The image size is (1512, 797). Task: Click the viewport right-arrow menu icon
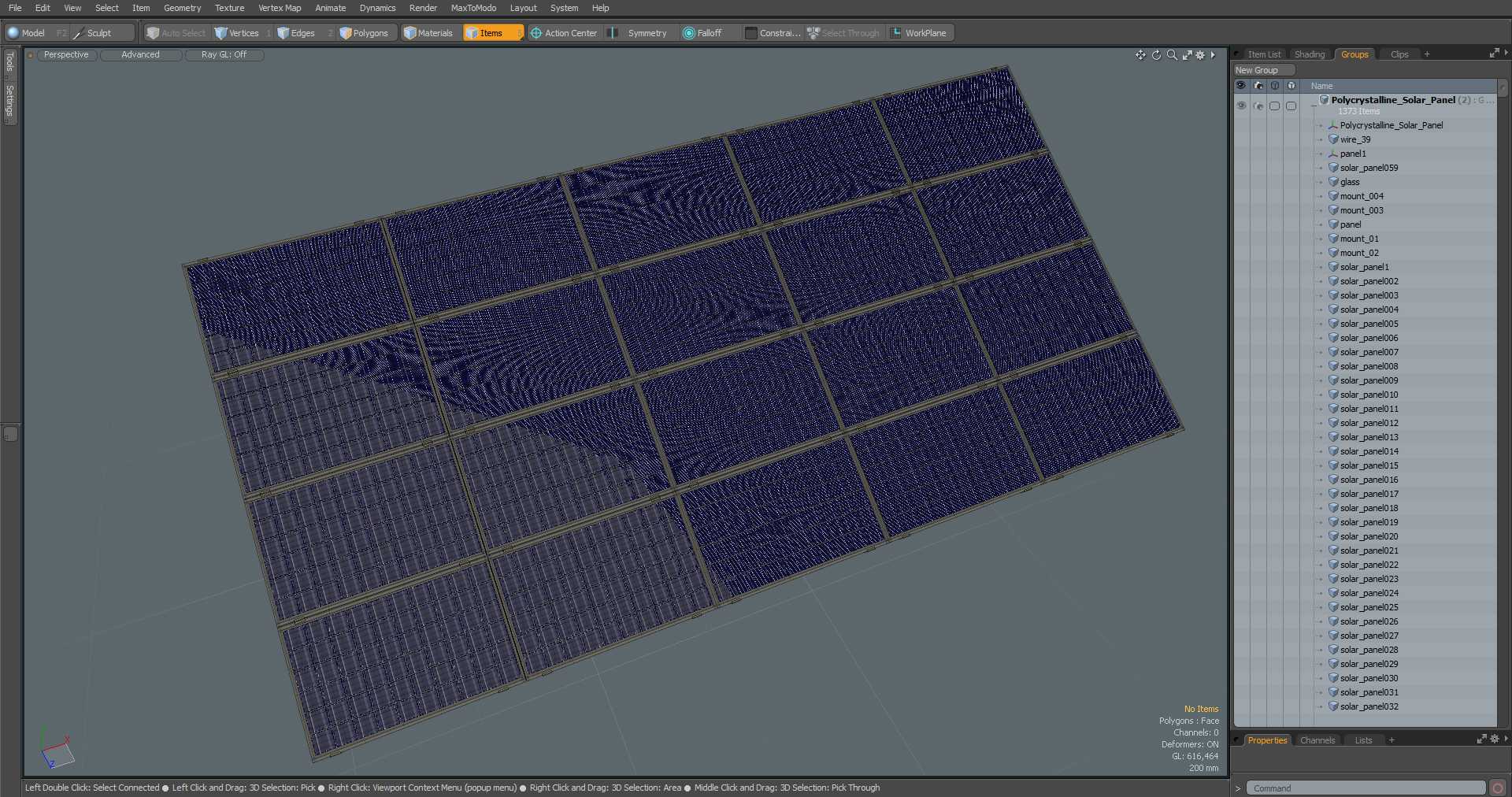1213,55
